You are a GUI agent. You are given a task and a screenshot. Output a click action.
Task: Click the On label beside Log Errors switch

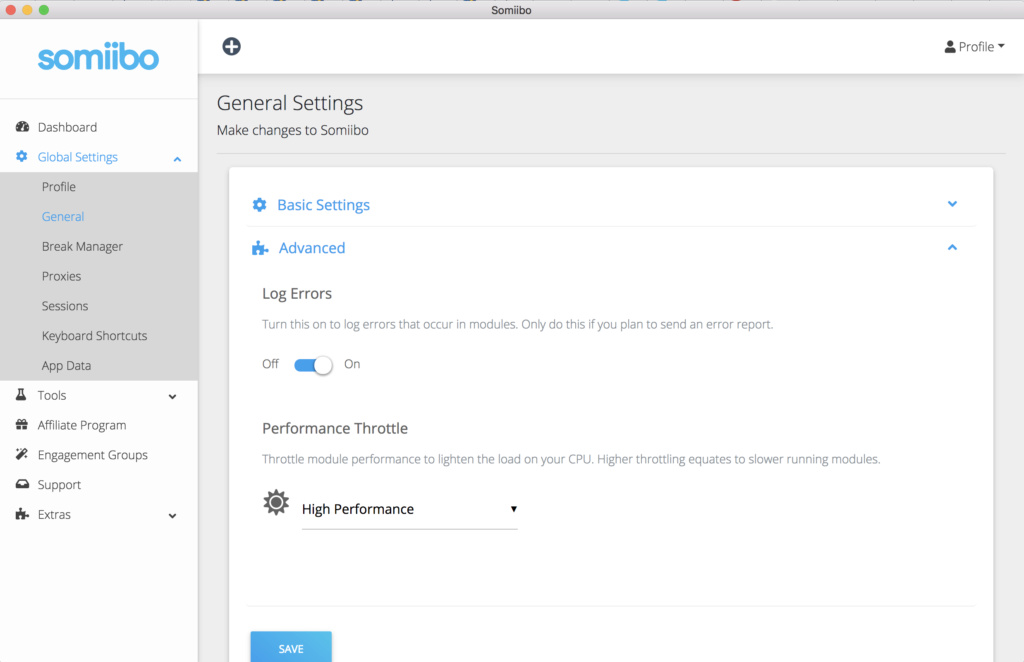[352, 364]
